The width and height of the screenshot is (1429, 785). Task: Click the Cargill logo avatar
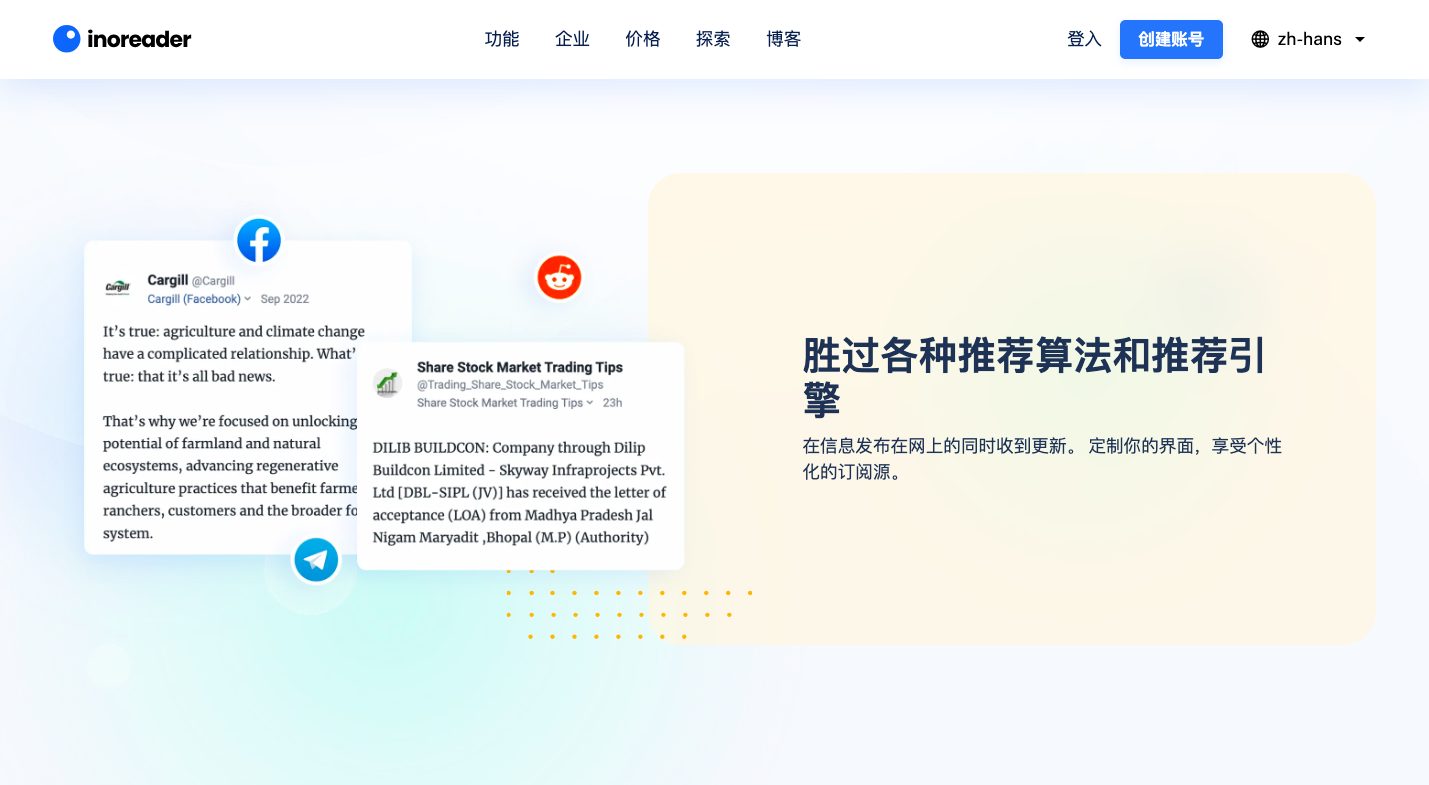coord(118,288)
